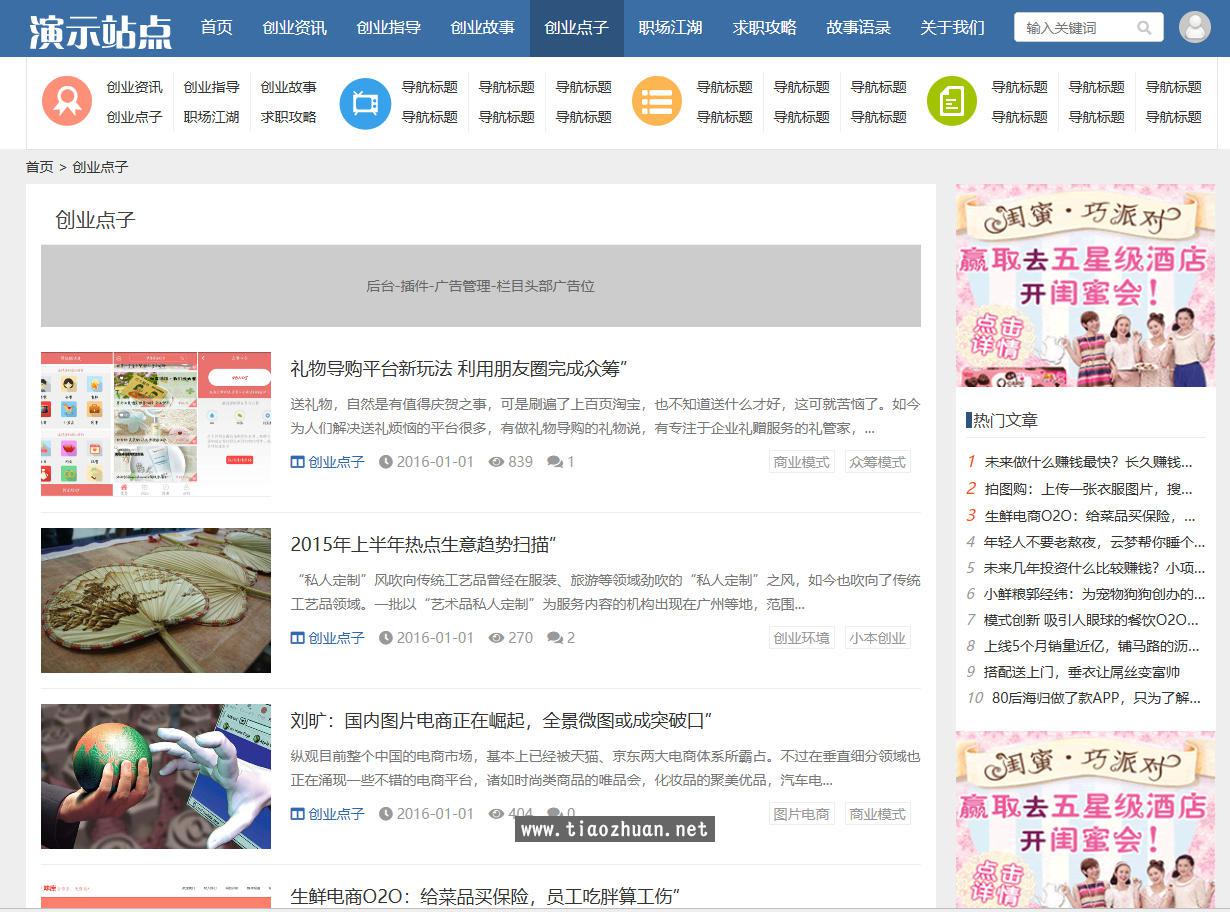This screenshot has height=912, width=1230.
Task: Click 首页 in breadcrumb
Action: (40, 167)
